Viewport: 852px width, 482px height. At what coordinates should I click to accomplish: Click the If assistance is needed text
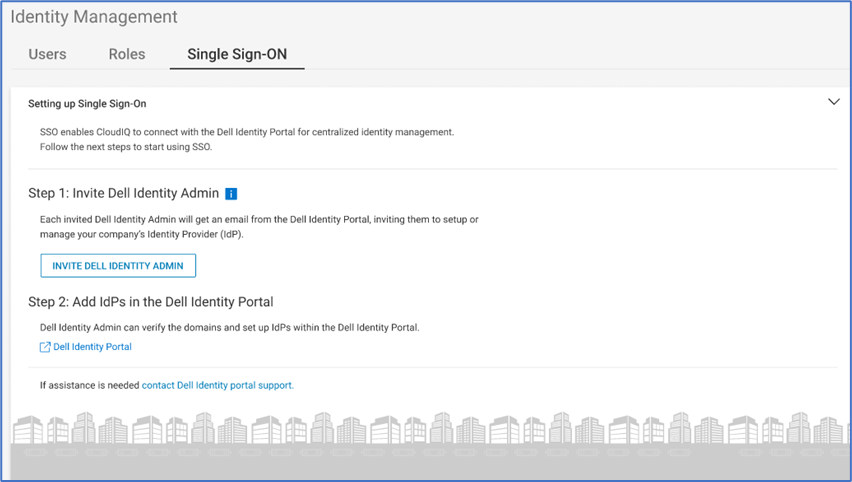click(90, 385)
